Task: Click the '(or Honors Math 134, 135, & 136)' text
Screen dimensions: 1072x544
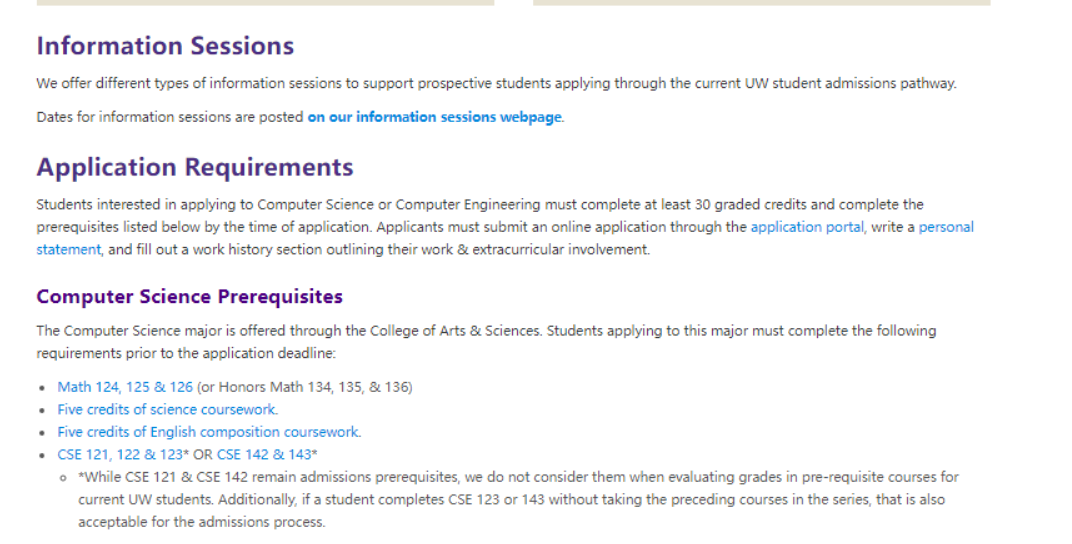Action: point(305,387)
